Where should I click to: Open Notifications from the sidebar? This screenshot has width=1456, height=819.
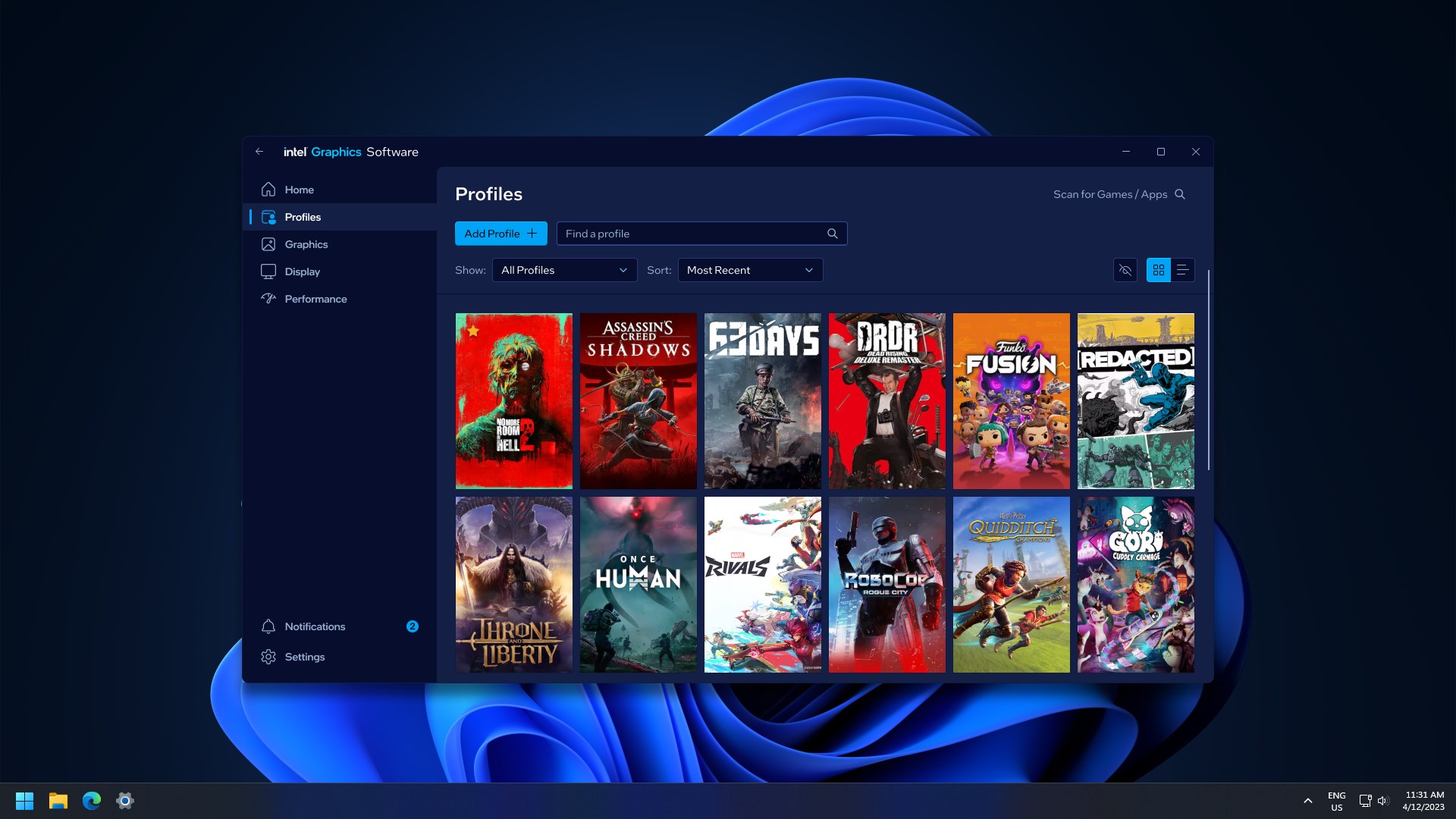[315, 626]
